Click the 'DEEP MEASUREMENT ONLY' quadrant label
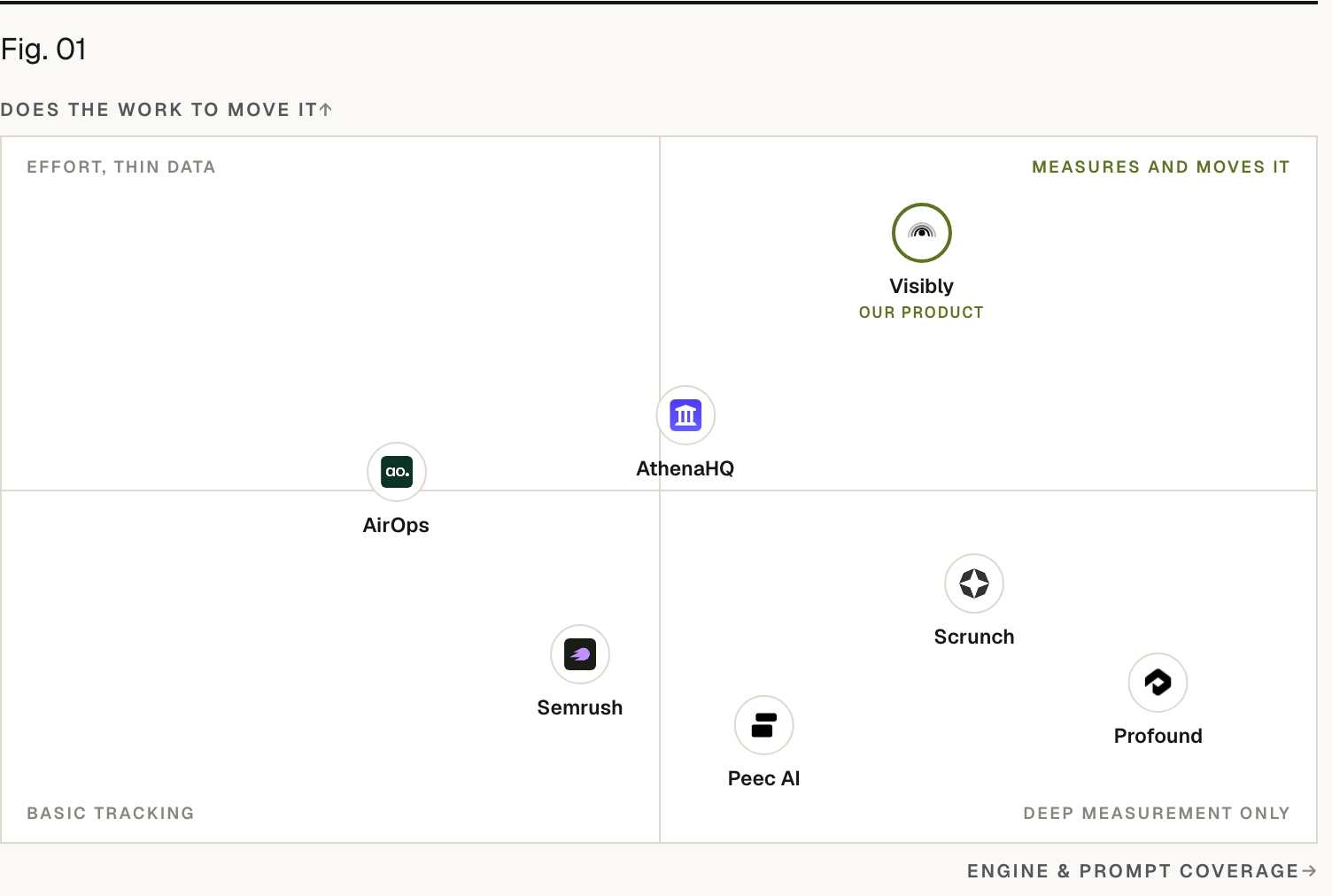The height and width of the screenshot is (896, 1332). pos(1157,814)
